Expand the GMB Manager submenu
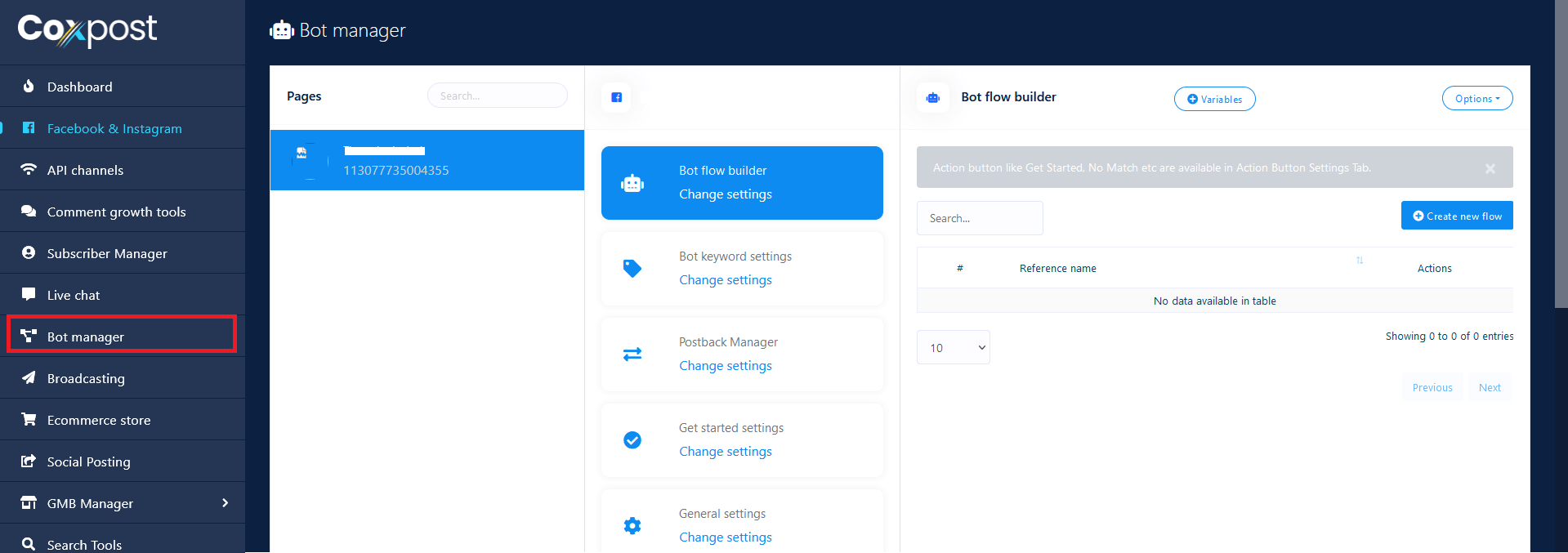Image resolution: width=1568 pixels, height=553 pixels. 225,503
